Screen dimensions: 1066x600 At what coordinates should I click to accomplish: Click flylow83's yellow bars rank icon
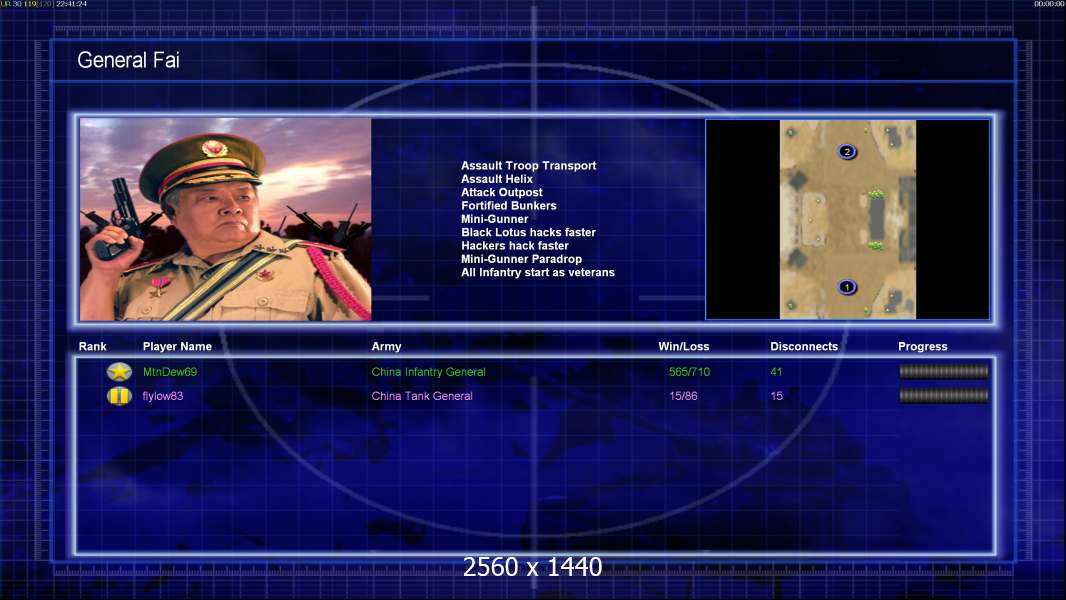[x=119, y=395]
